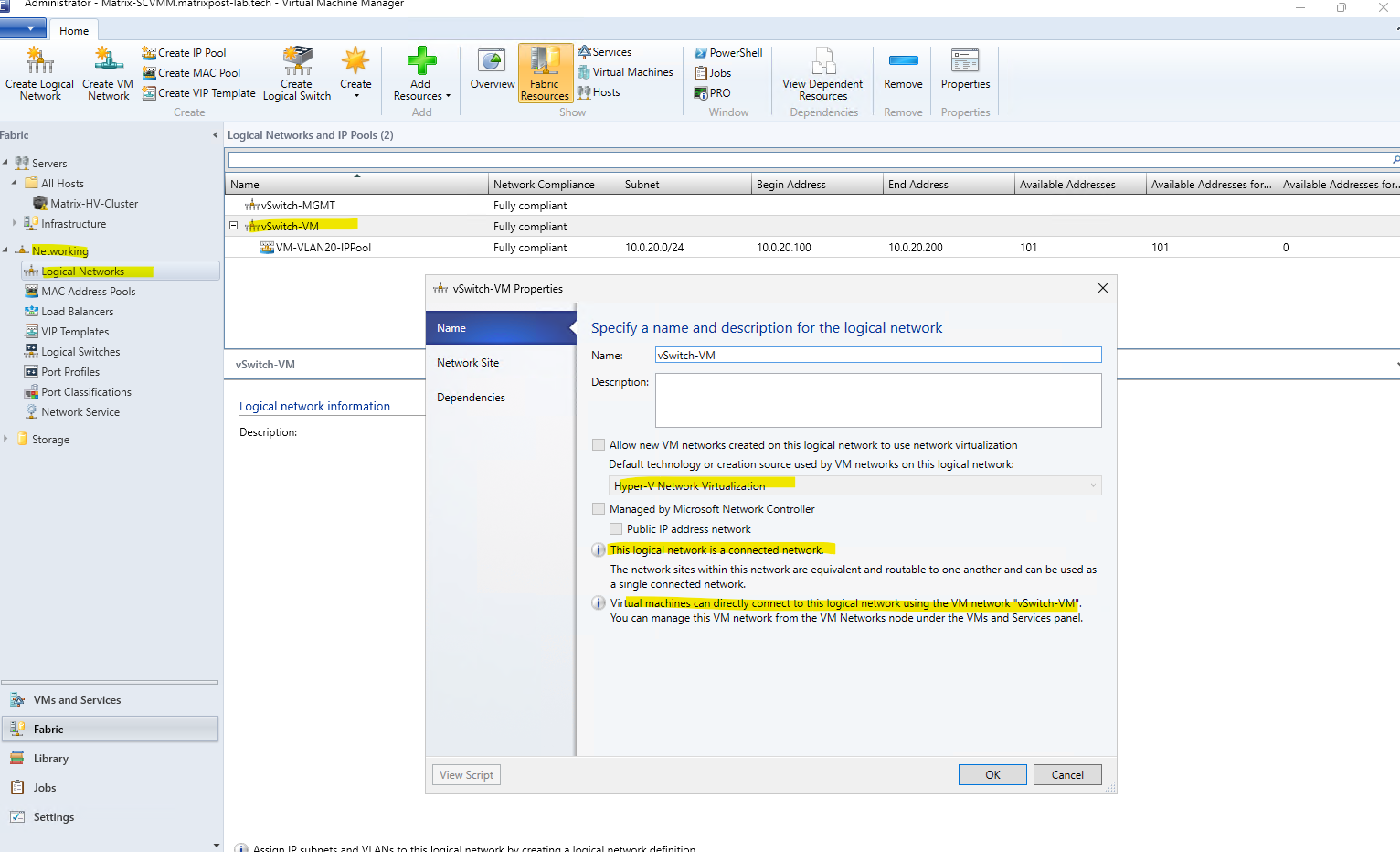This screenshot has height=852, width=1400.
Task: Enable network virtualization checkbox
Action: coord(599,445)
